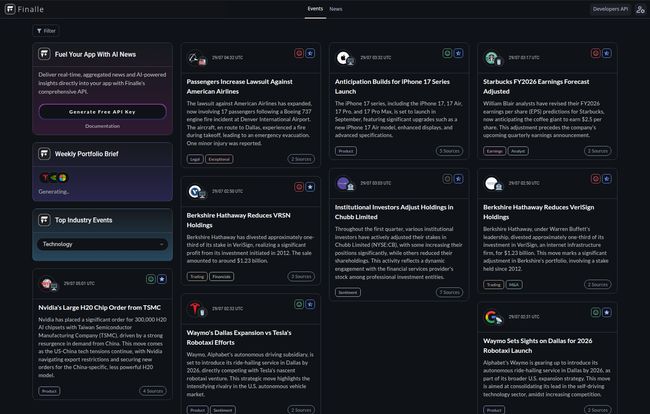The height and width of the screenshot is (414, 650).
Task: Expand sources on Chubb Limited card
Action: coord(449,292)
